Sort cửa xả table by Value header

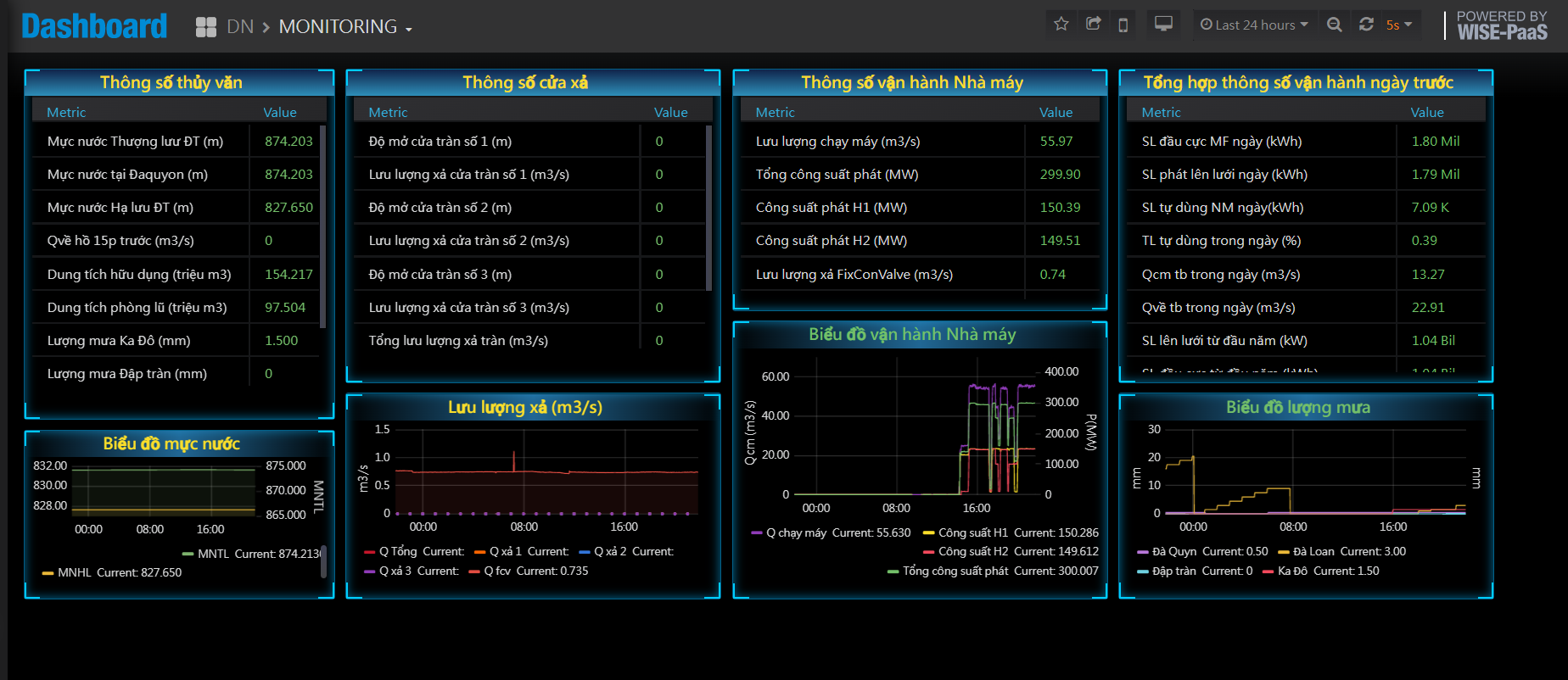coord(670,112)
